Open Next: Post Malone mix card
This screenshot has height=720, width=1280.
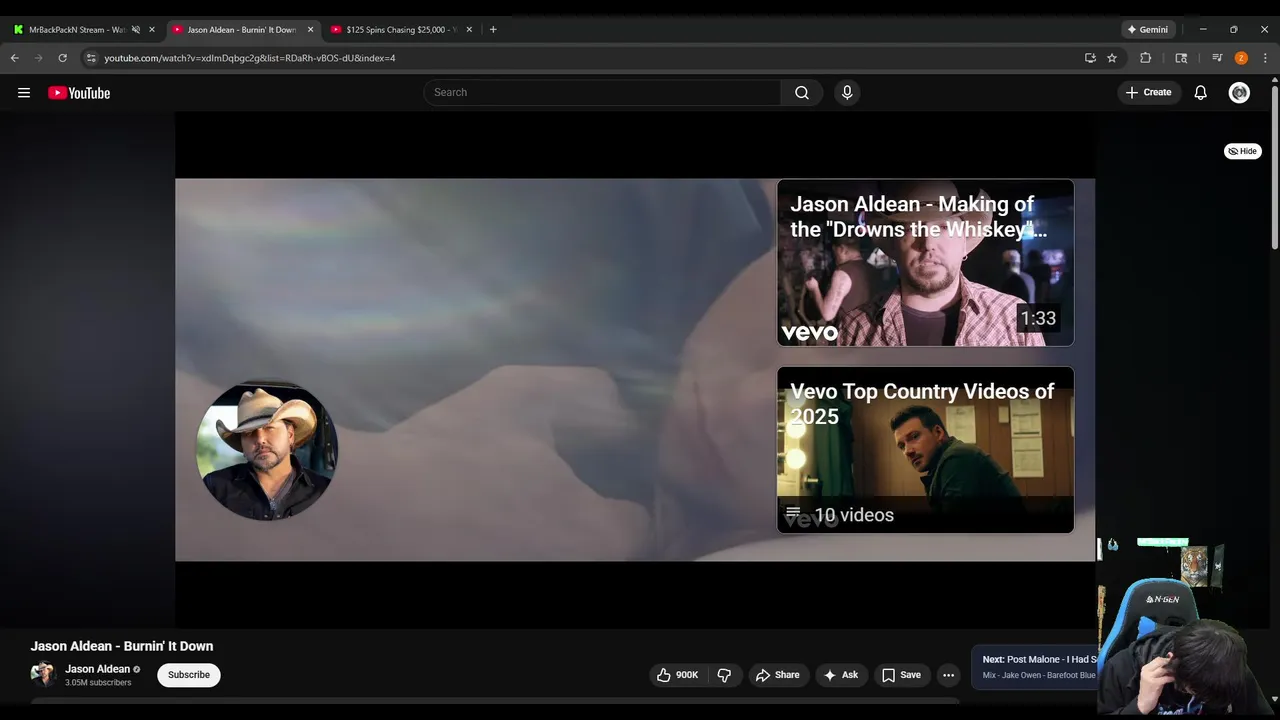[1035, 667]
